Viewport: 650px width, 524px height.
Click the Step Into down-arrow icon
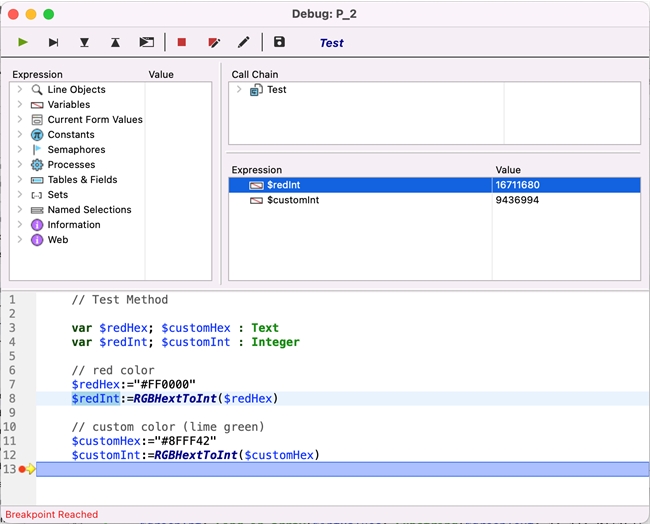tap(85, 42)
